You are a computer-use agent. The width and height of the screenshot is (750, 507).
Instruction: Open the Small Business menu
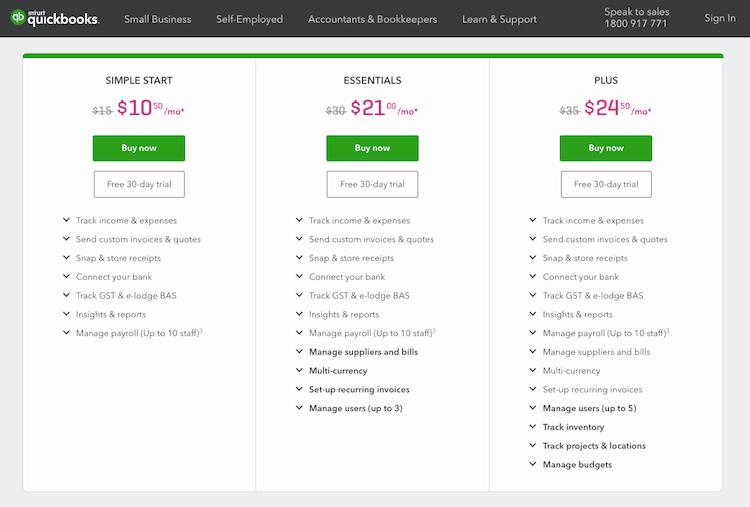157,19
